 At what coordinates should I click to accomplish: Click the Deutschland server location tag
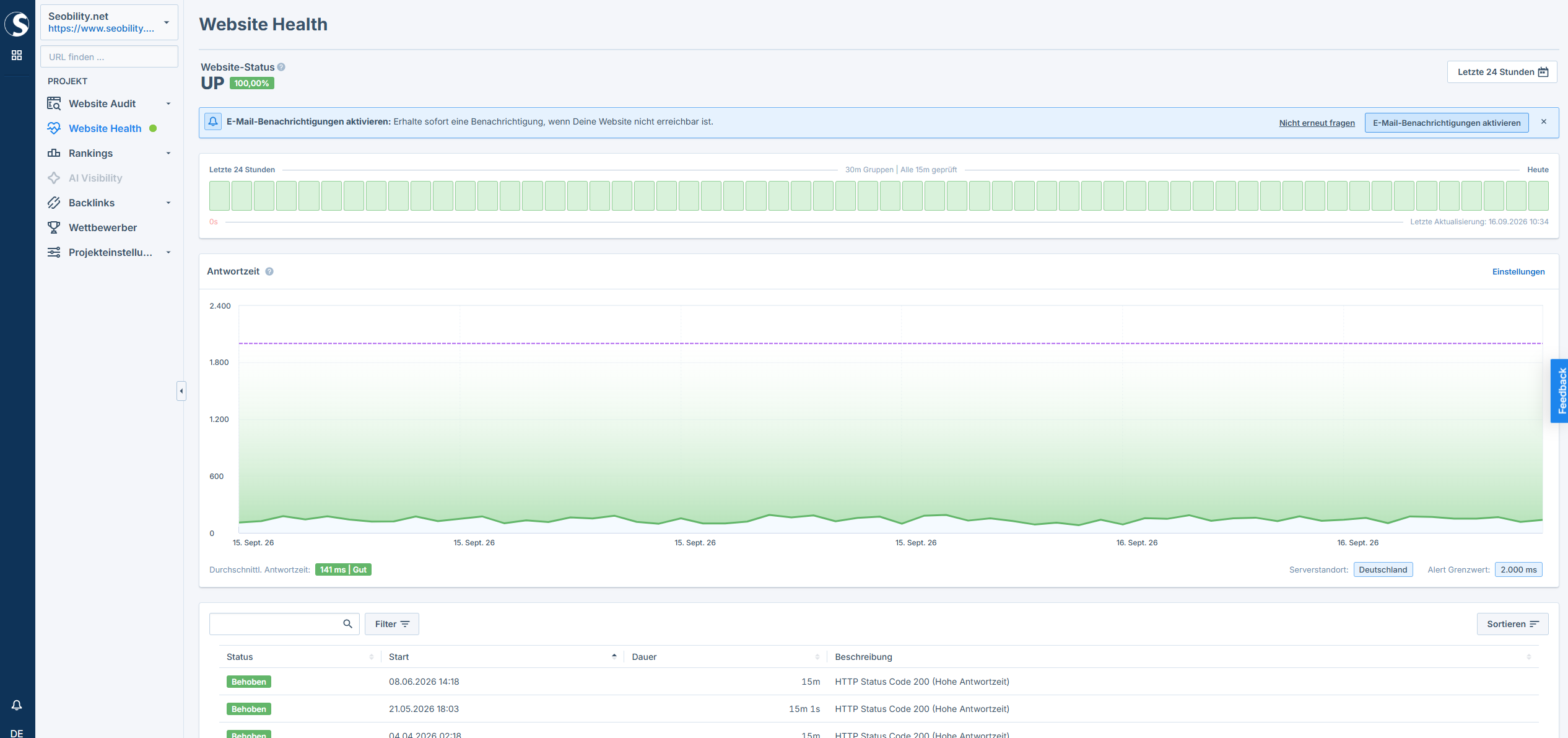1383,569
